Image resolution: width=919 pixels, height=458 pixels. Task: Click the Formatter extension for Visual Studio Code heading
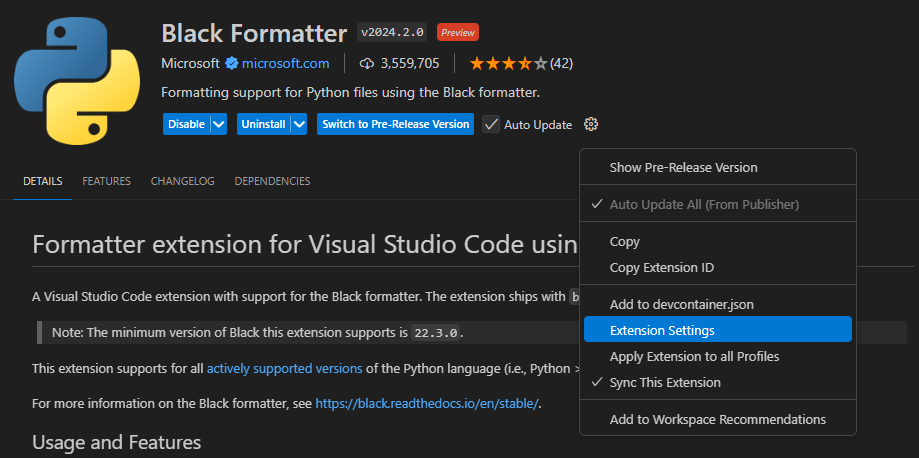tap(305, 245)
